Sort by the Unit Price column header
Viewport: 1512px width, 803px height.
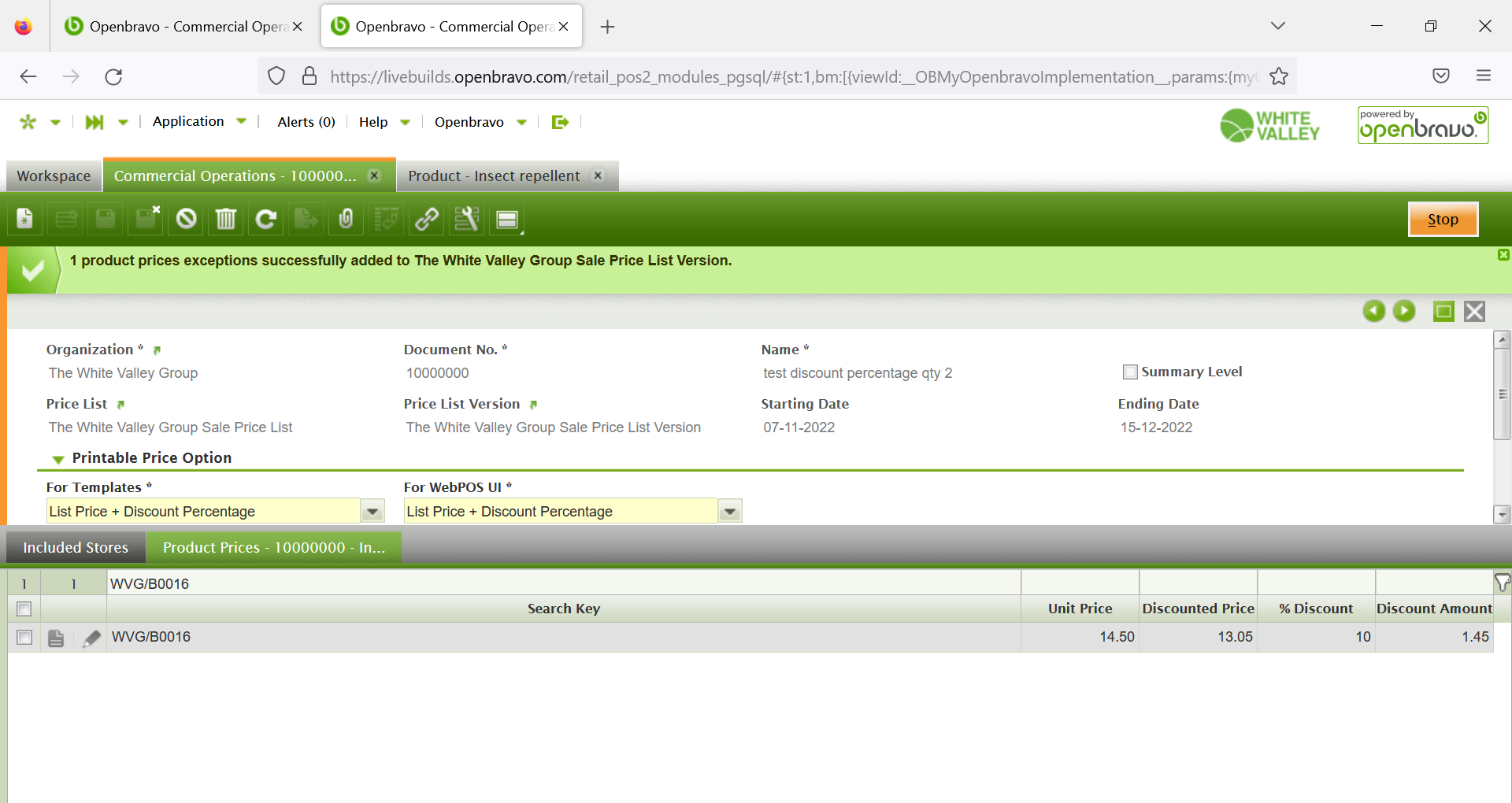(1080, 609)
